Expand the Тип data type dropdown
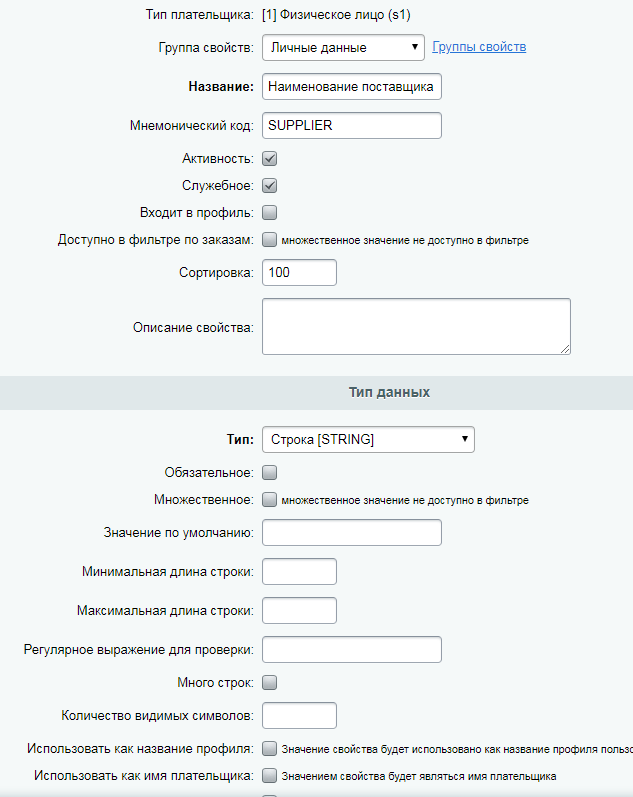Image resolution: width=633 pixels, height=797 pixels. click(x=368, y=439)
